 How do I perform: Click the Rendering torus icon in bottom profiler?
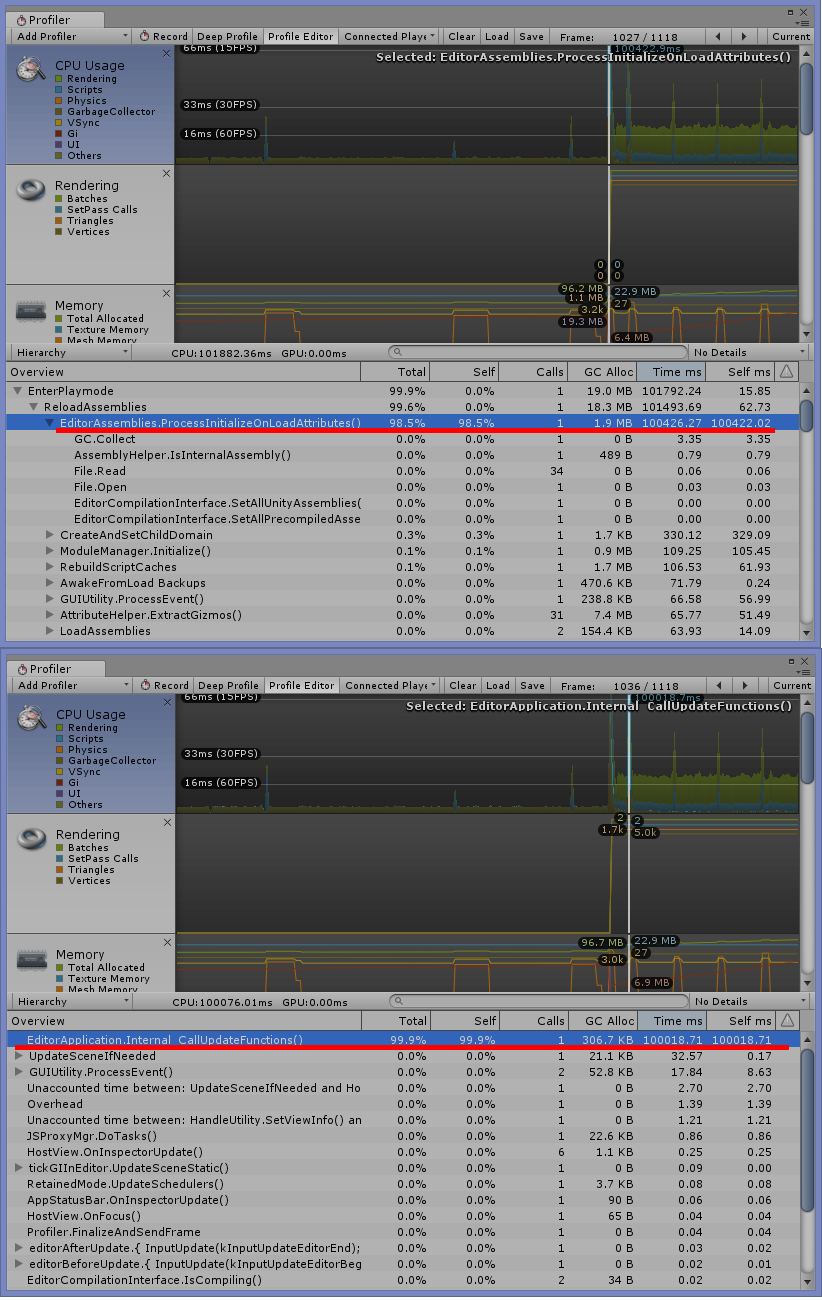[31, 838]
